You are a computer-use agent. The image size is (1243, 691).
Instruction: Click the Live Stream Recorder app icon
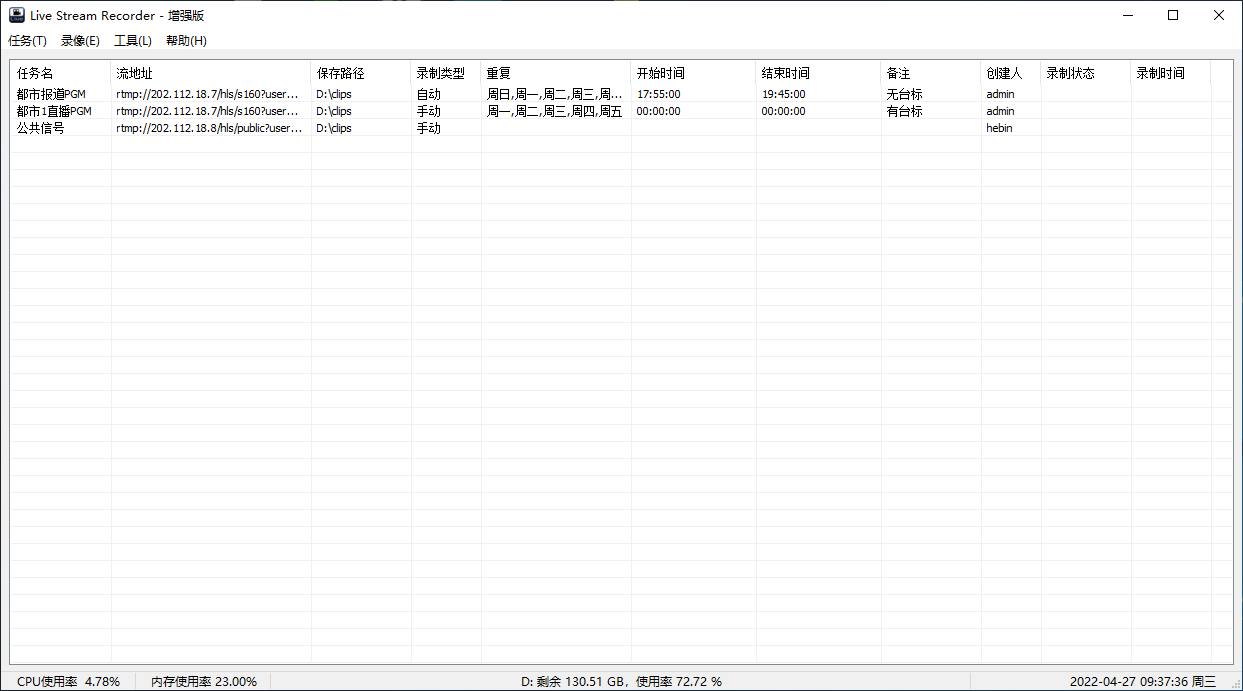[16, 15]
